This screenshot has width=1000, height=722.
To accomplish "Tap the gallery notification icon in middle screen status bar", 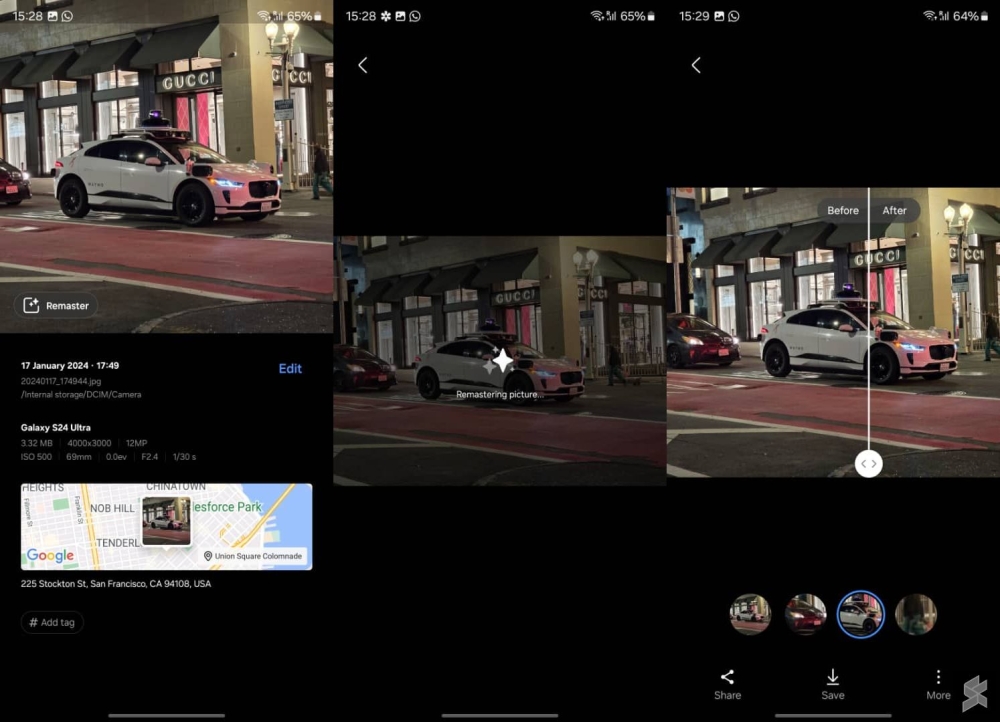I will pyautogui.click(x=400, y=16).
